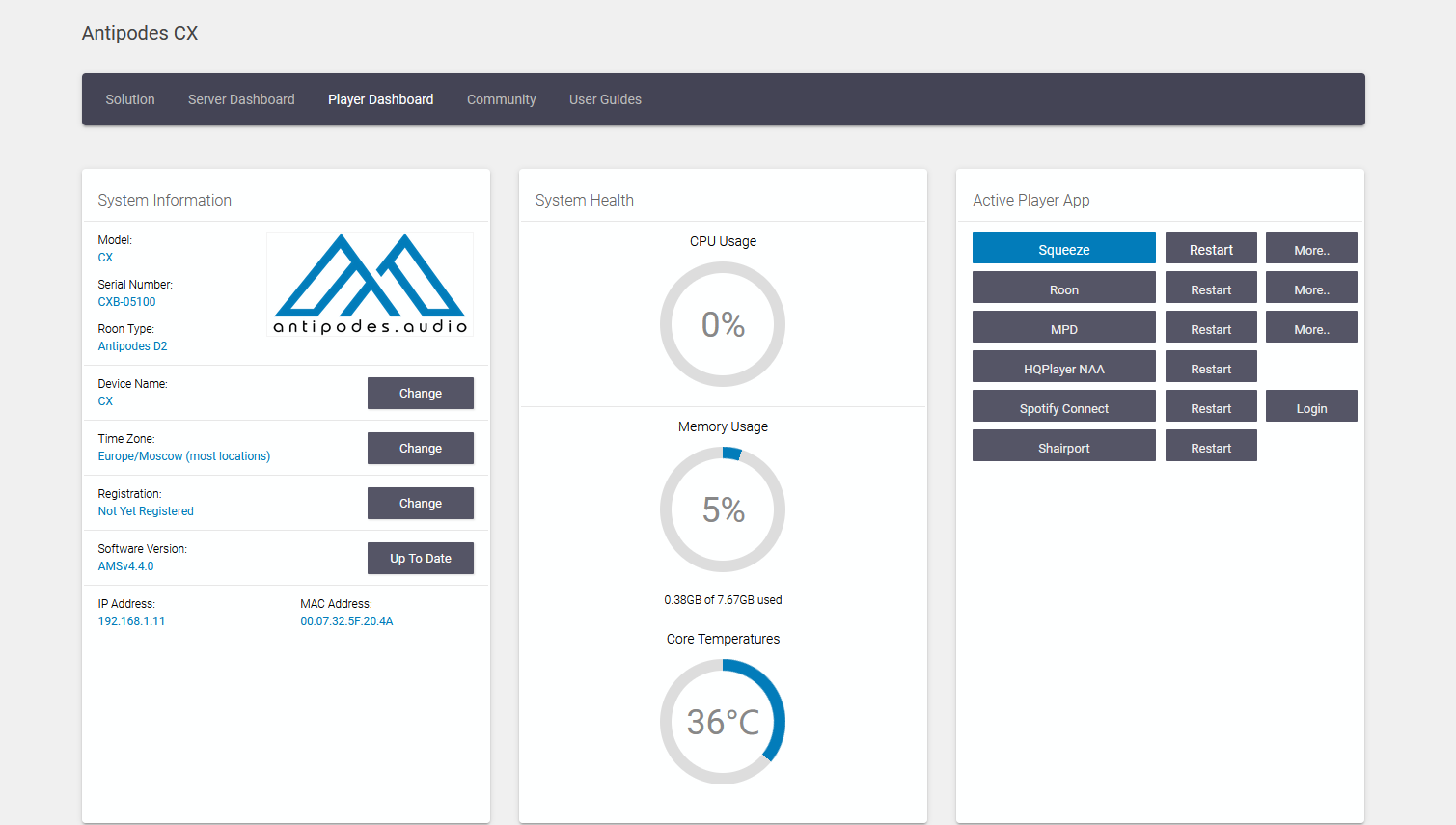The height and width of the screenshot is (825, 1456).
Task: Change the Registration status
Action: tap(421, 504)
